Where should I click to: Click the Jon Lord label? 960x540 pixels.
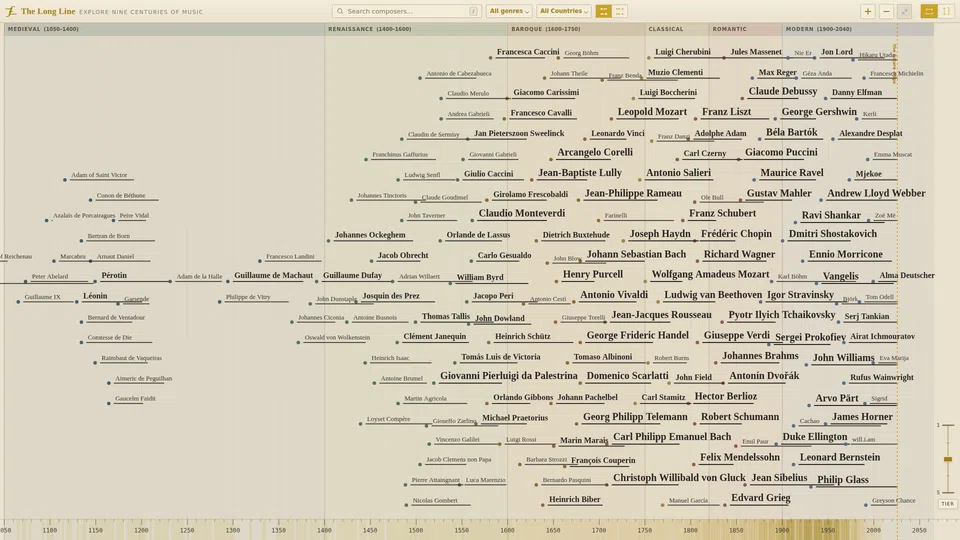[836, 52]
